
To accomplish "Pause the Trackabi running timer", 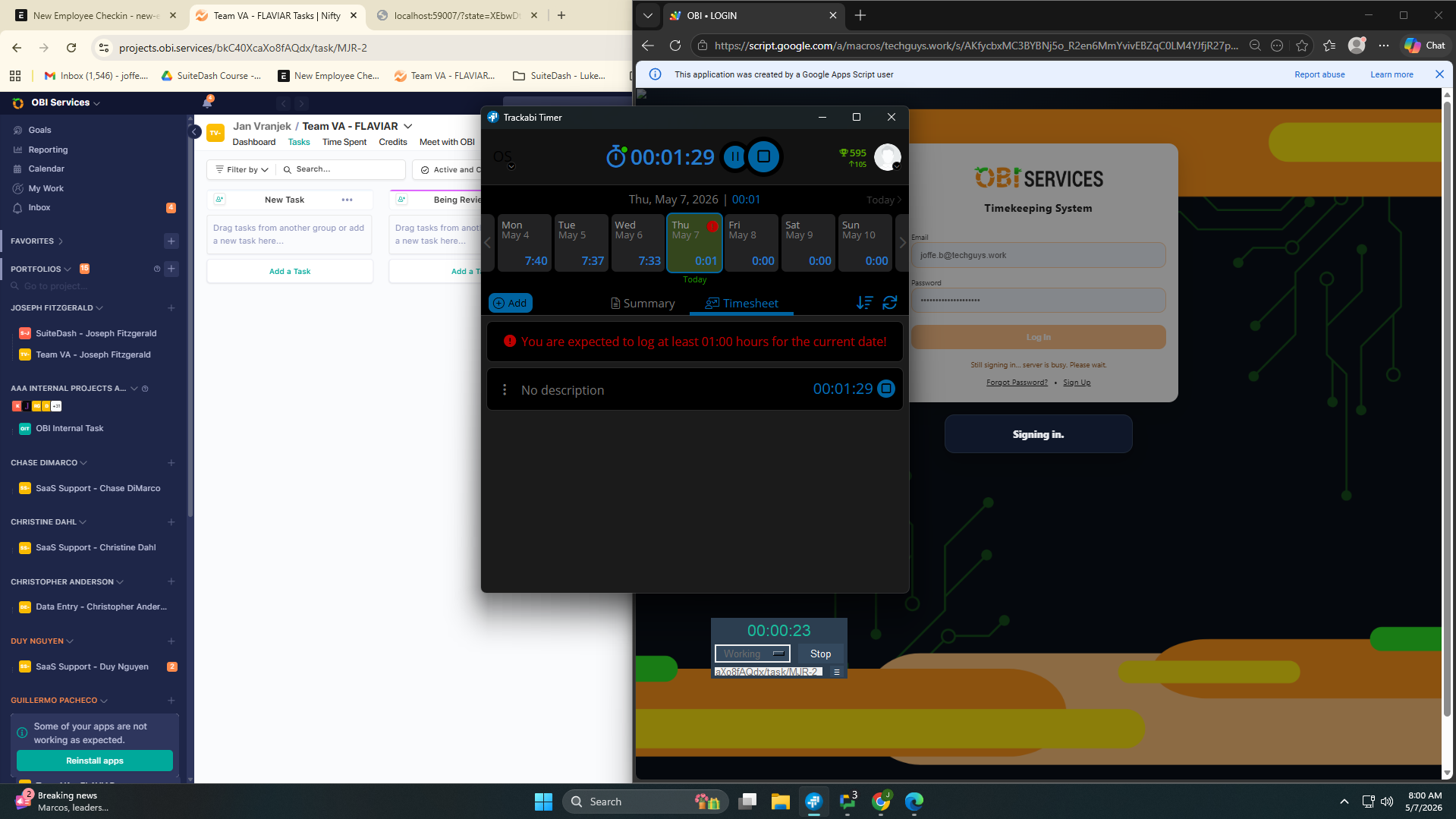I will click(x=734, y=157).
